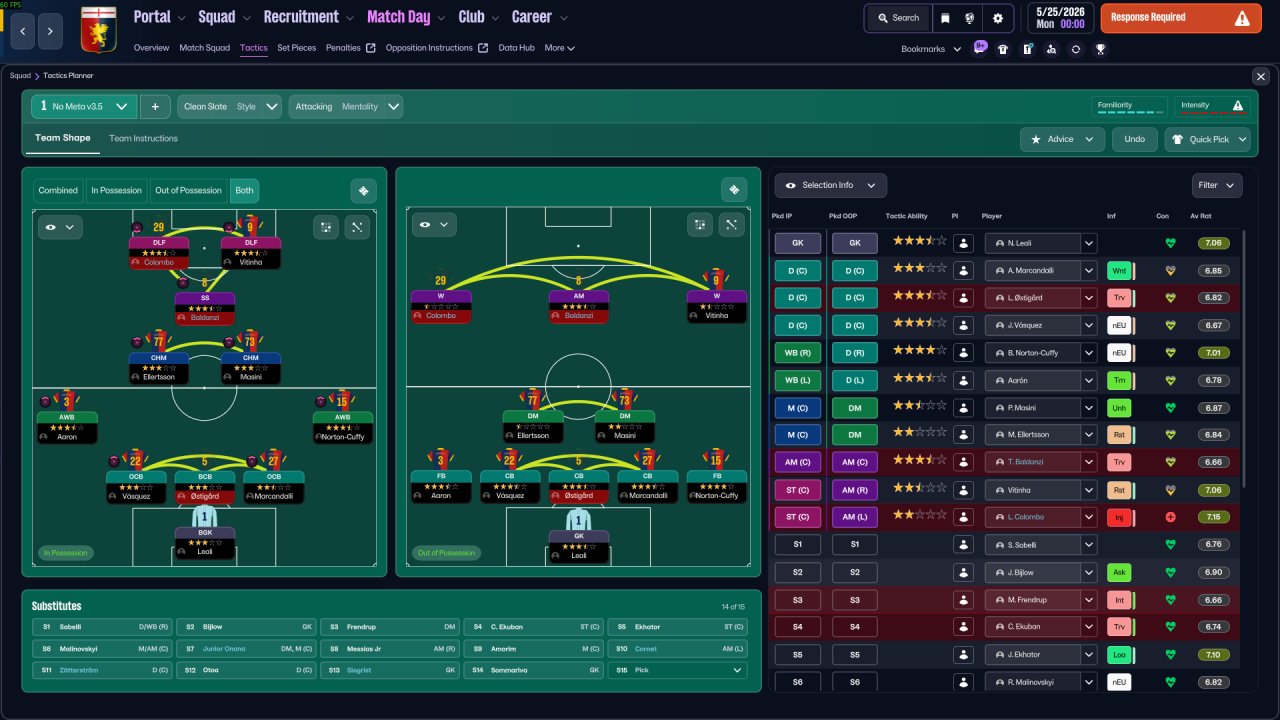Expand the Quick Pick dropdown
Image resolution: width=1280 pixels, height=720 pixels.
pyautogui.click(x=1207, y=139)
